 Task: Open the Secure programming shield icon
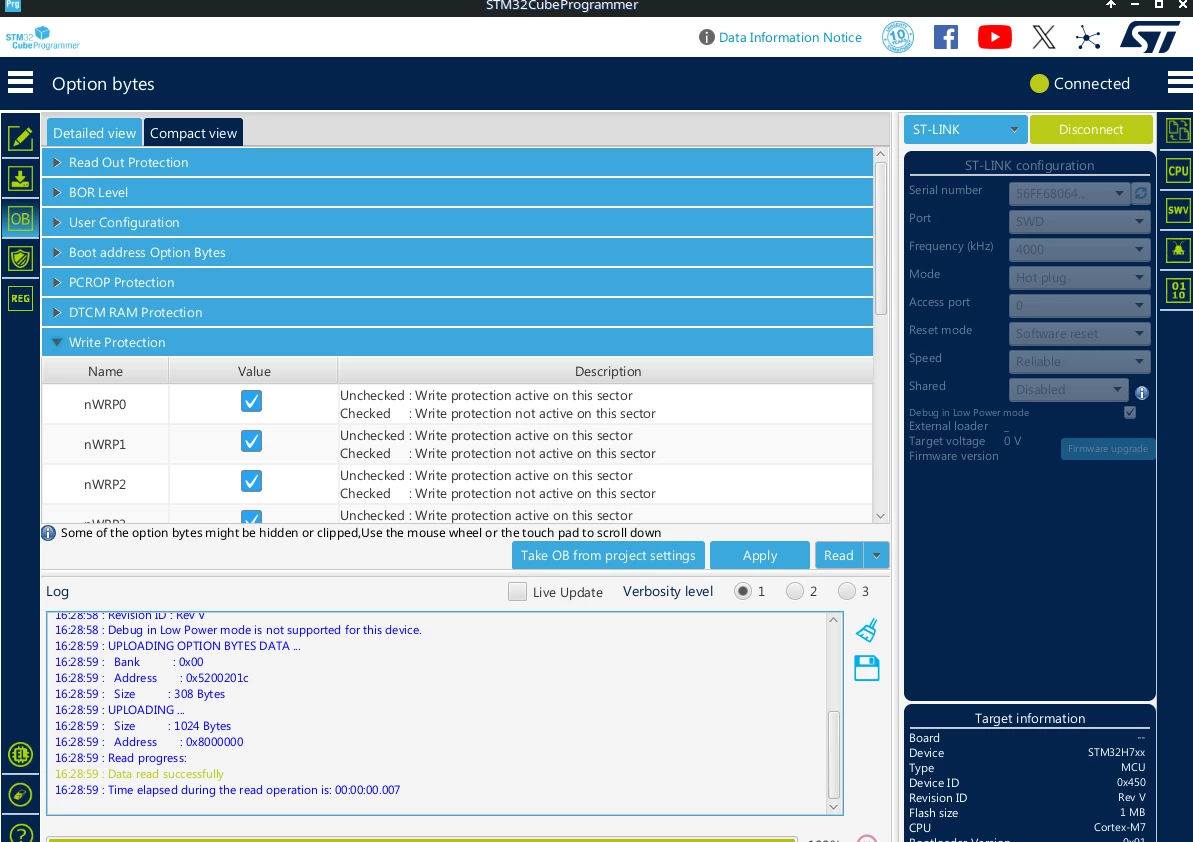click(x=21, y=259)
